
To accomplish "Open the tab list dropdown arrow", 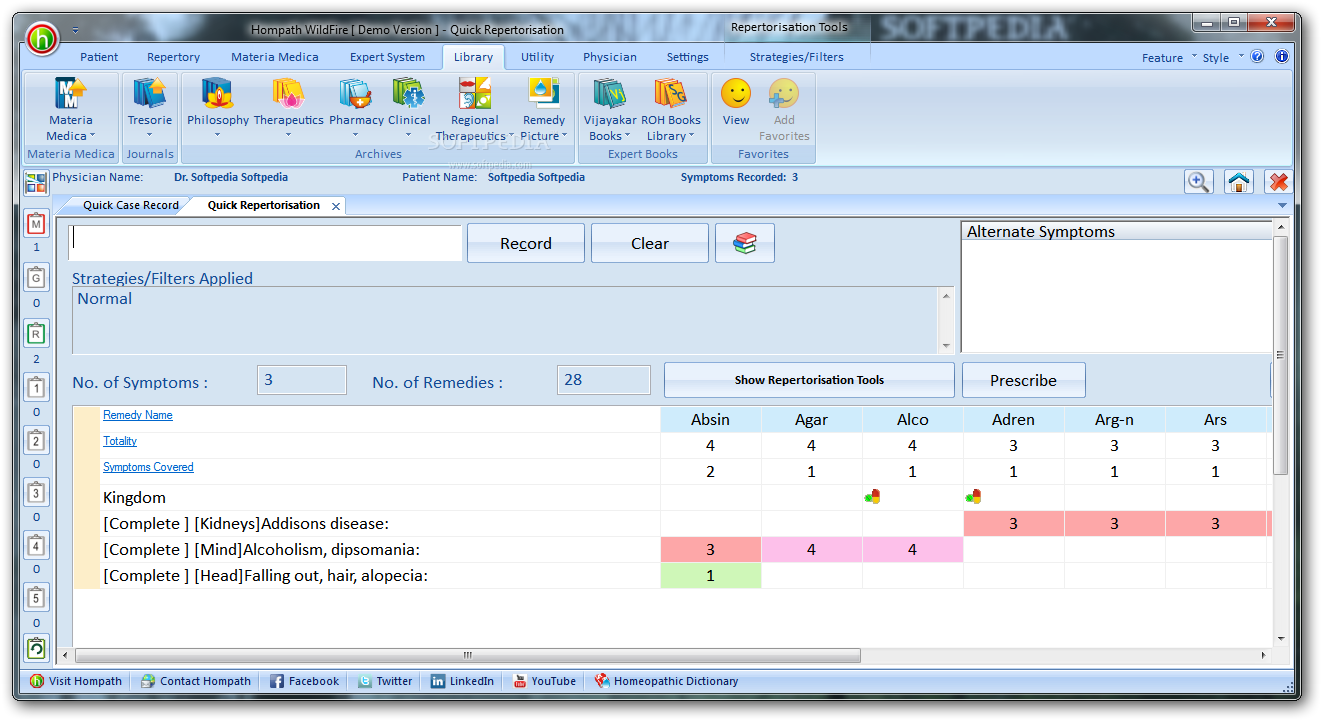I will click(1282, 205).
